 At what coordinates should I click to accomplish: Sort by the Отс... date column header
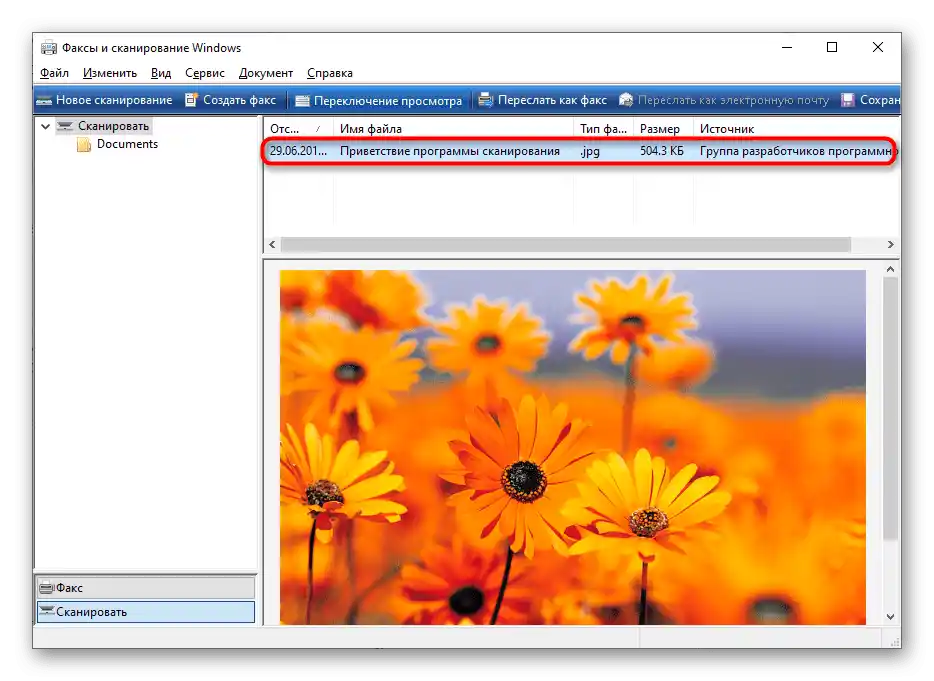click(298, 129)
